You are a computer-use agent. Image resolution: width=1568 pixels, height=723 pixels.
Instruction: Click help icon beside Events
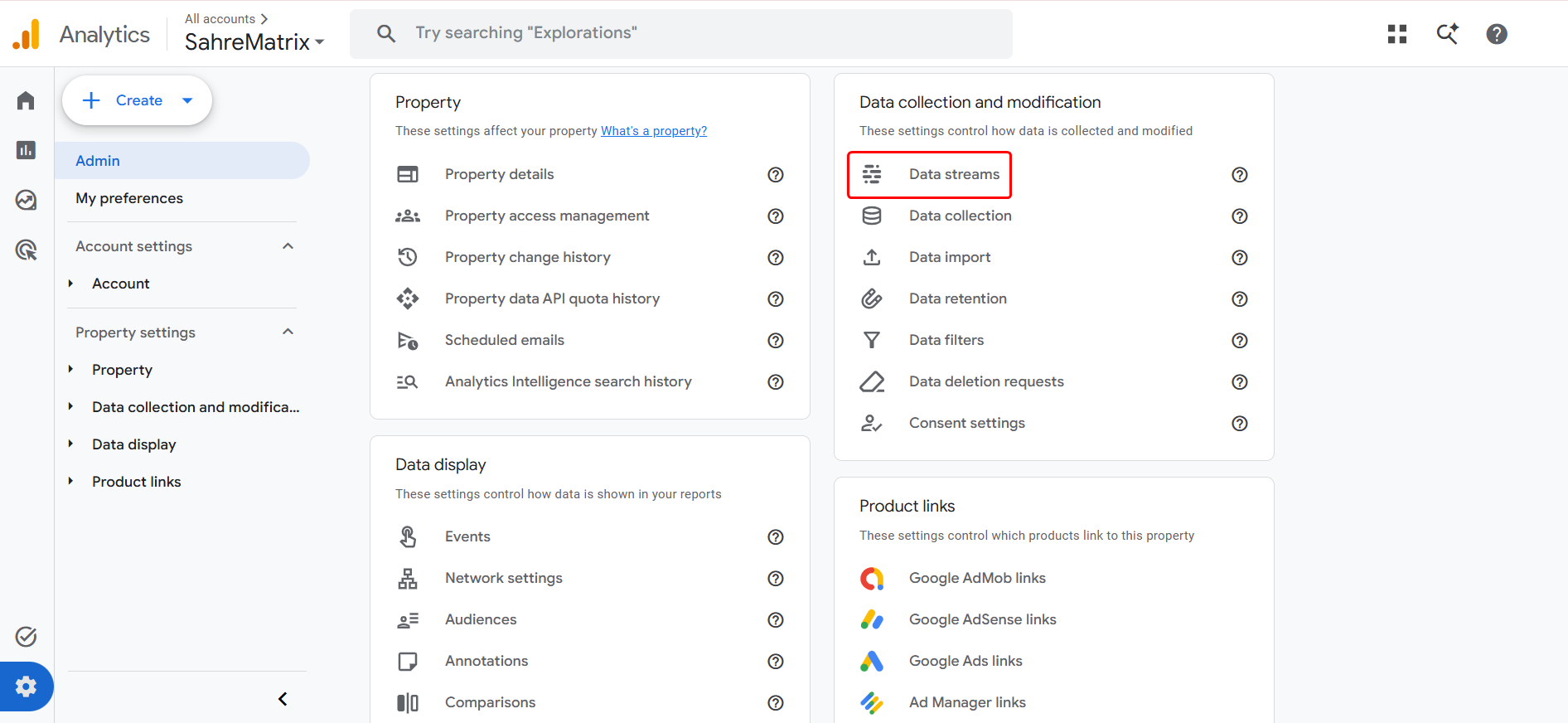pos(776,536)
